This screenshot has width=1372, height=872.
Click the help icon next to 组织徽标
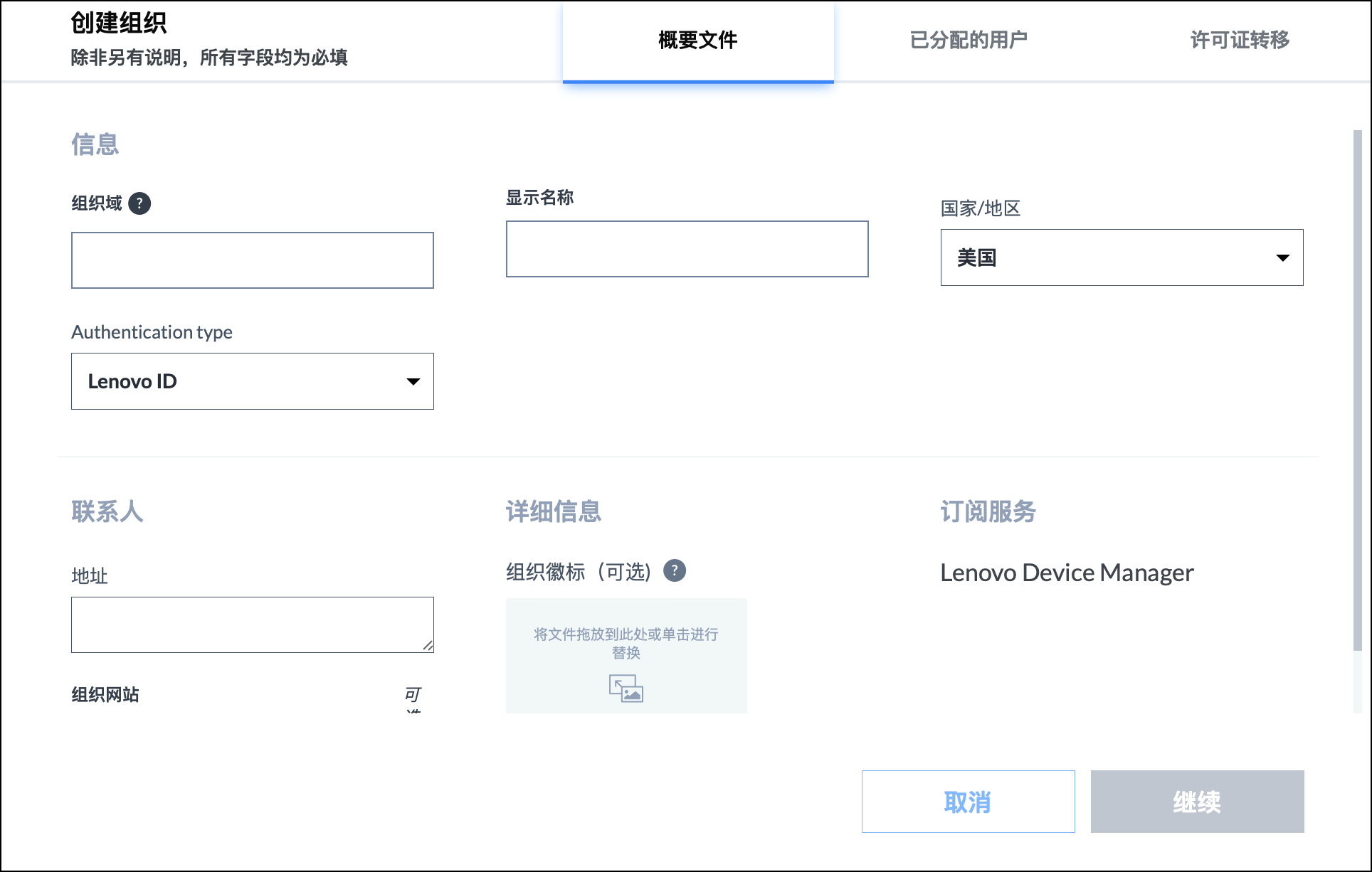tap(674, 570)
